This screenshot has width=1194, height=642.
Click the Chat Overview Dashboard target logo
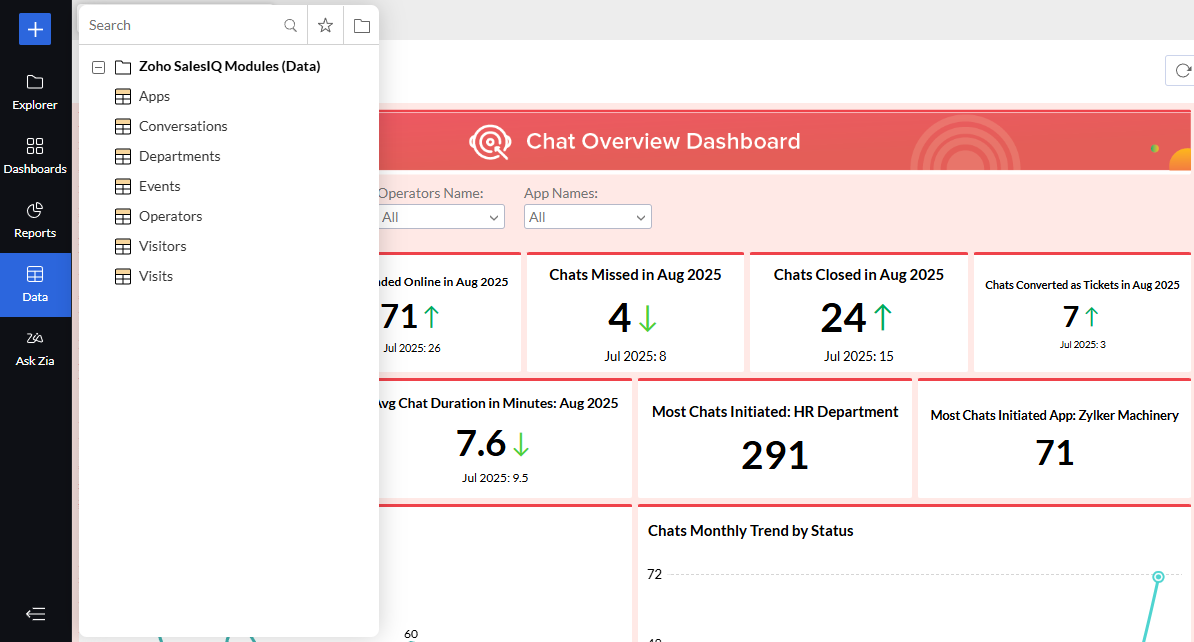pos(490,142)
